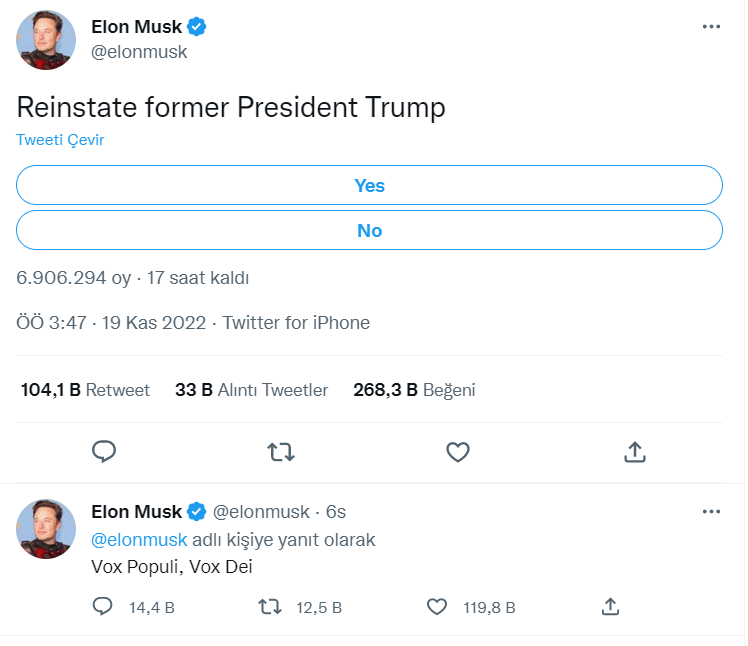Click the Twitter for iPhone source label
This screenshot has height=646, width=748.
coord(296,323)
